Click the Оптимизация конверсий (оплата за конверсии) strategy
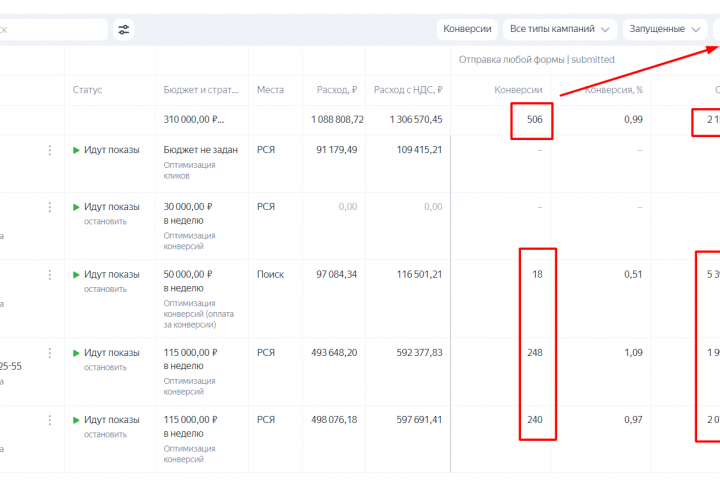Screen dimensions: 720x480 (x=198, y=314)
